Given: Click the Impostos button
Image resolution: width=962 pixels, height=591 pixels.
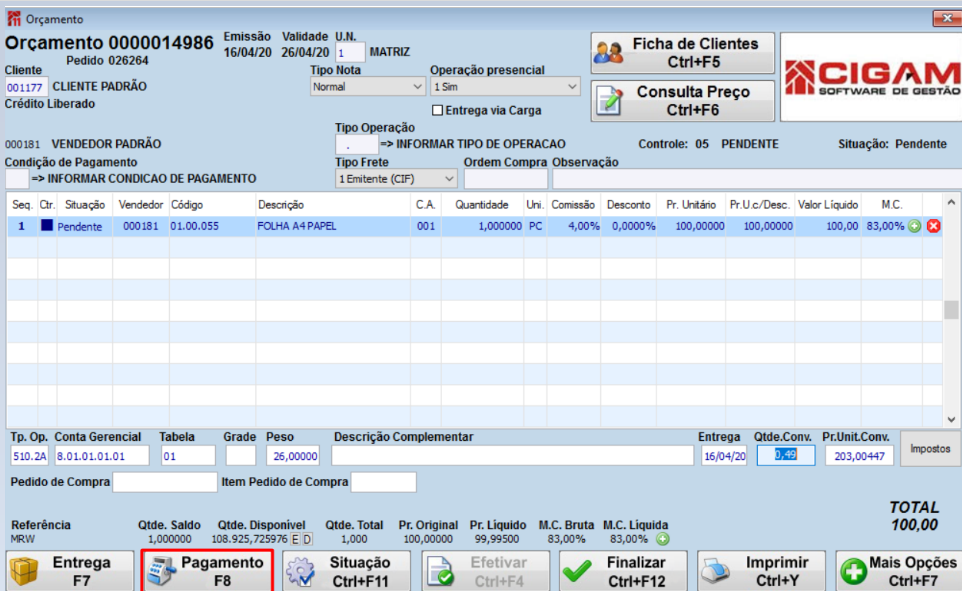Looking at the screenshot, I should (x=930, y=449).
